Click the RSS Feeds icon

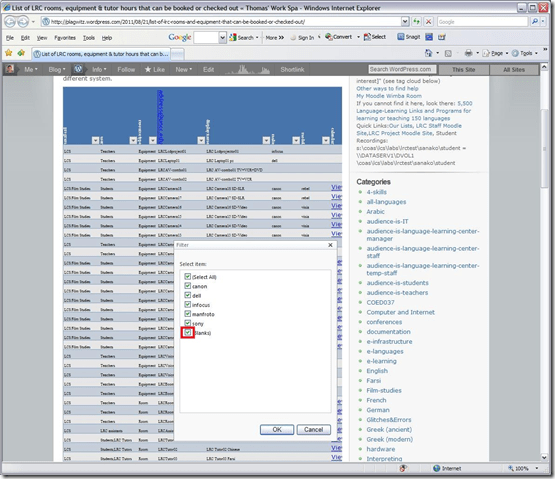point(448,53)
